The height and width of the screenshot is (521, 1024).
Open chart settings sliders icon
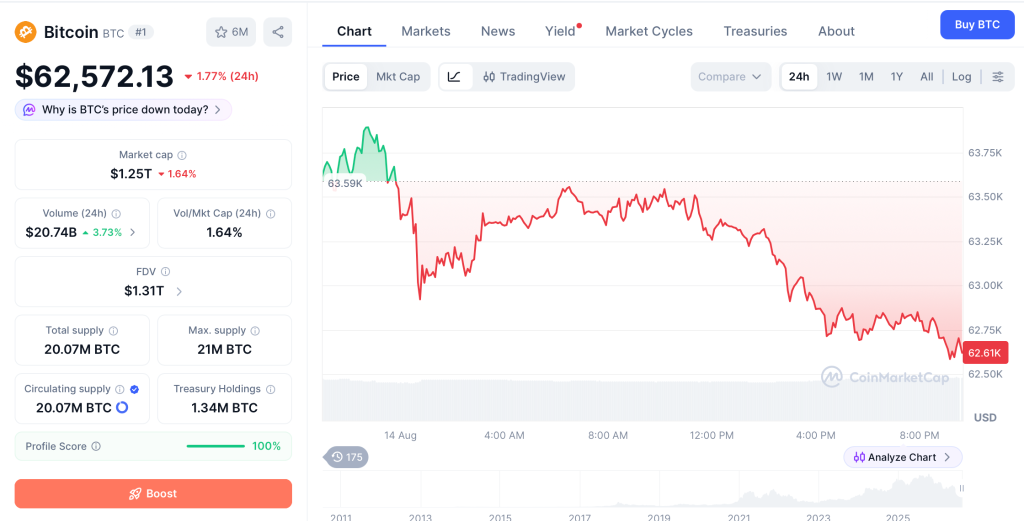(x=998, y=76)
